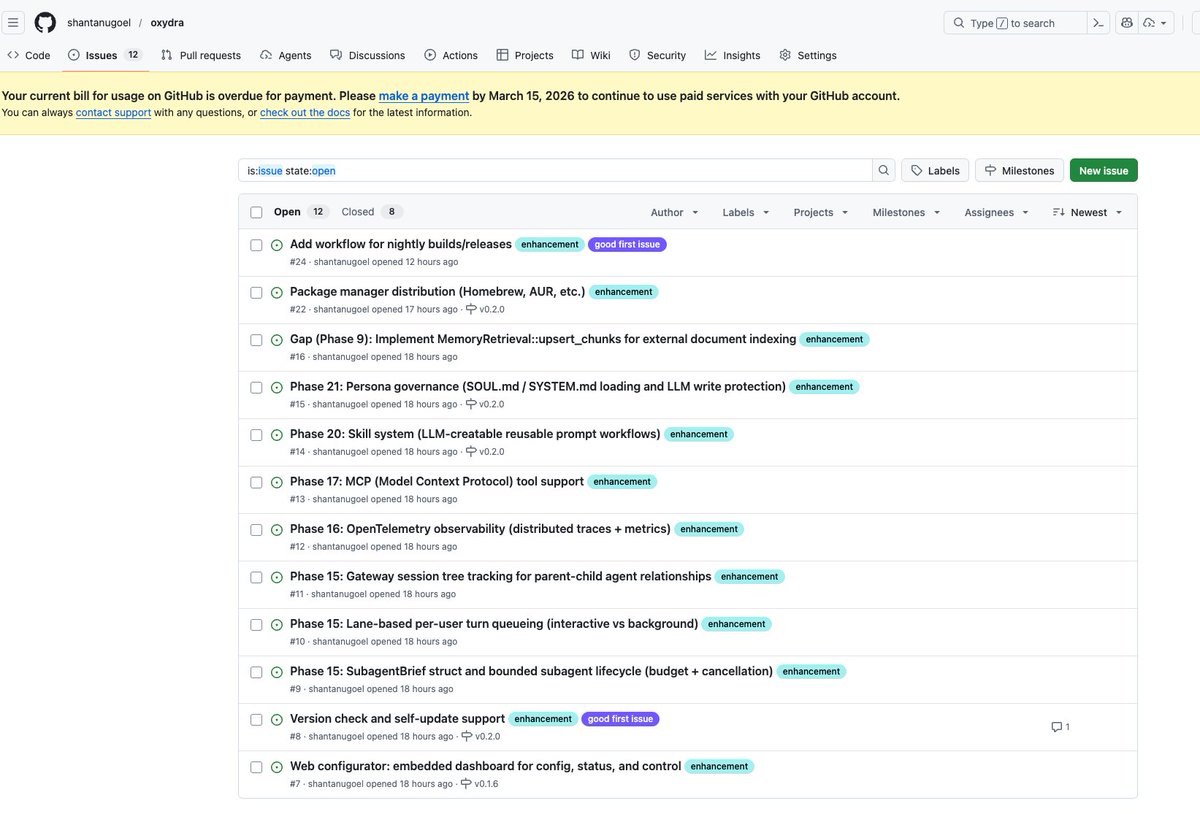Open the Copilot dropdown arrow in header
1200x814 pixels.
point(1156,22)
